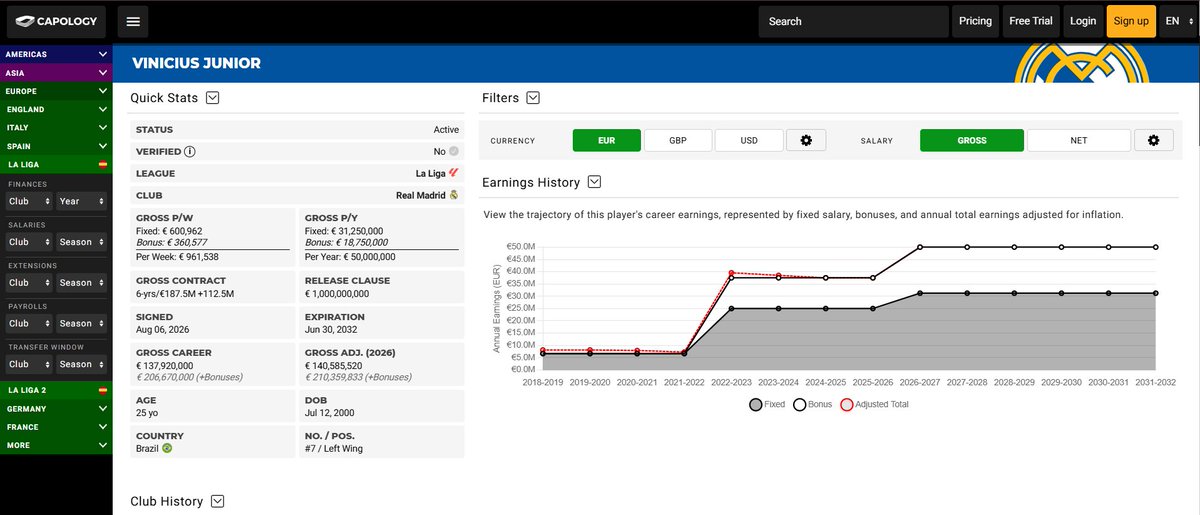Click the Brazil flag icon
This screenshot has height=515, width=1200.
168,448
